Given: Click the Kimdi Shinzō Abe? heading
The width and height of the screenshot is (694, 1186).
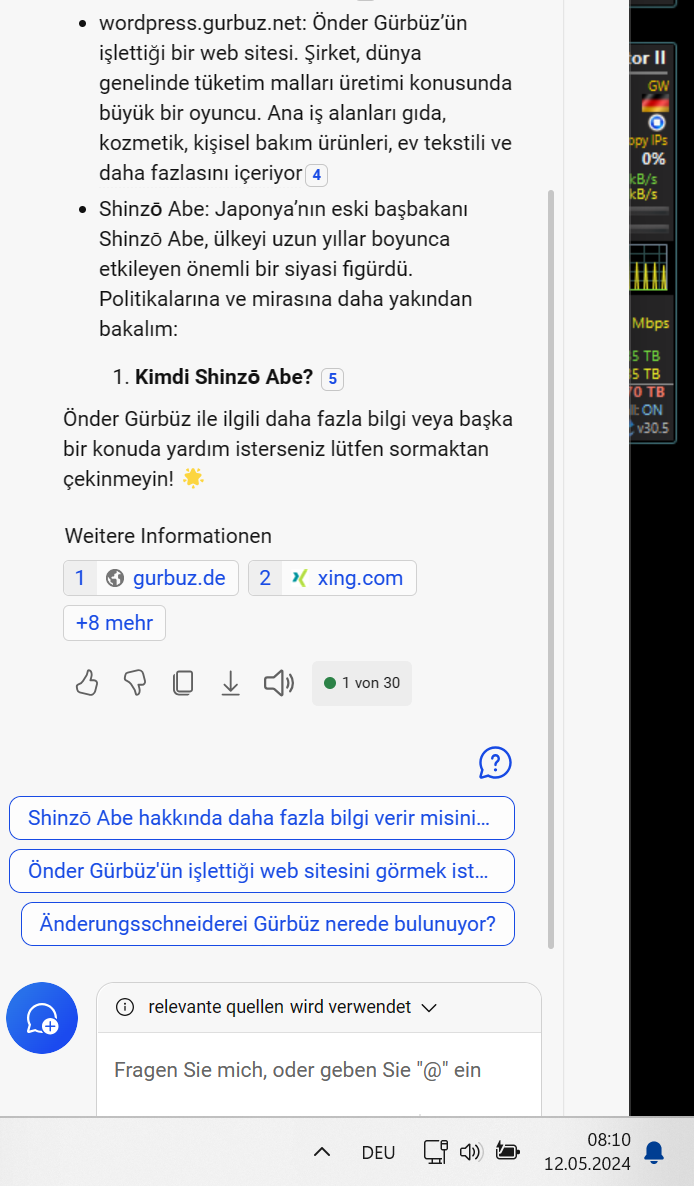Looking at the screenshot, I should [224, 377].
